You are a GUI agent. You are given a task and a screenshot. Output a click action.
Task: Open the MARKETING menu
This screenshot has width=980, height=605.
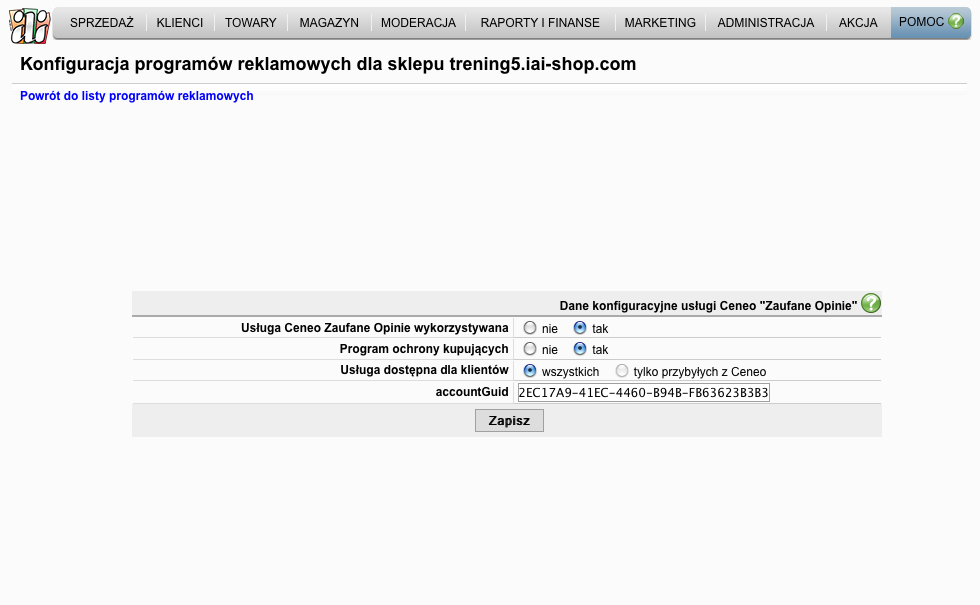pyautogui.click(x=660, y=22)
